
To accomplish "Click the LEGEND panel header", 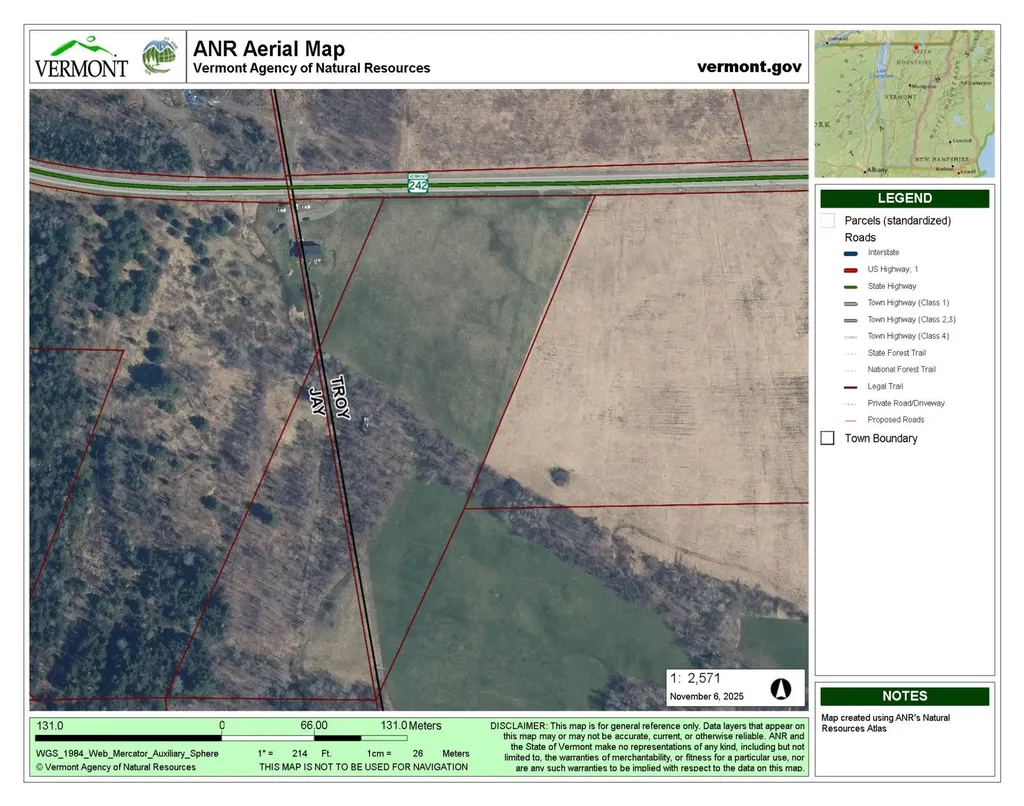I will point(904,198).
